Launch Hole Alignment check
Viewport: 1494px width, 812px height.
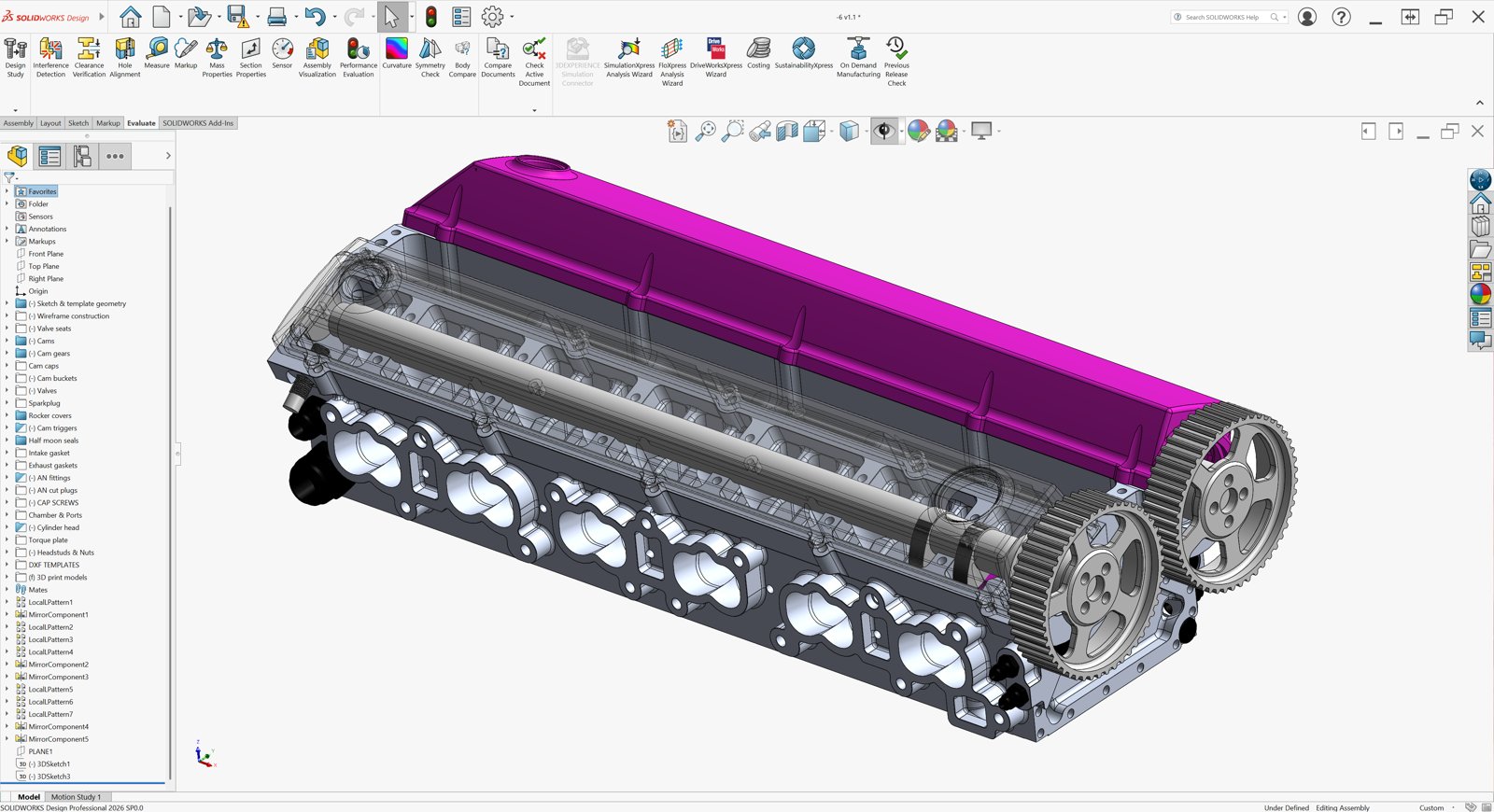[x=124, y=58]
